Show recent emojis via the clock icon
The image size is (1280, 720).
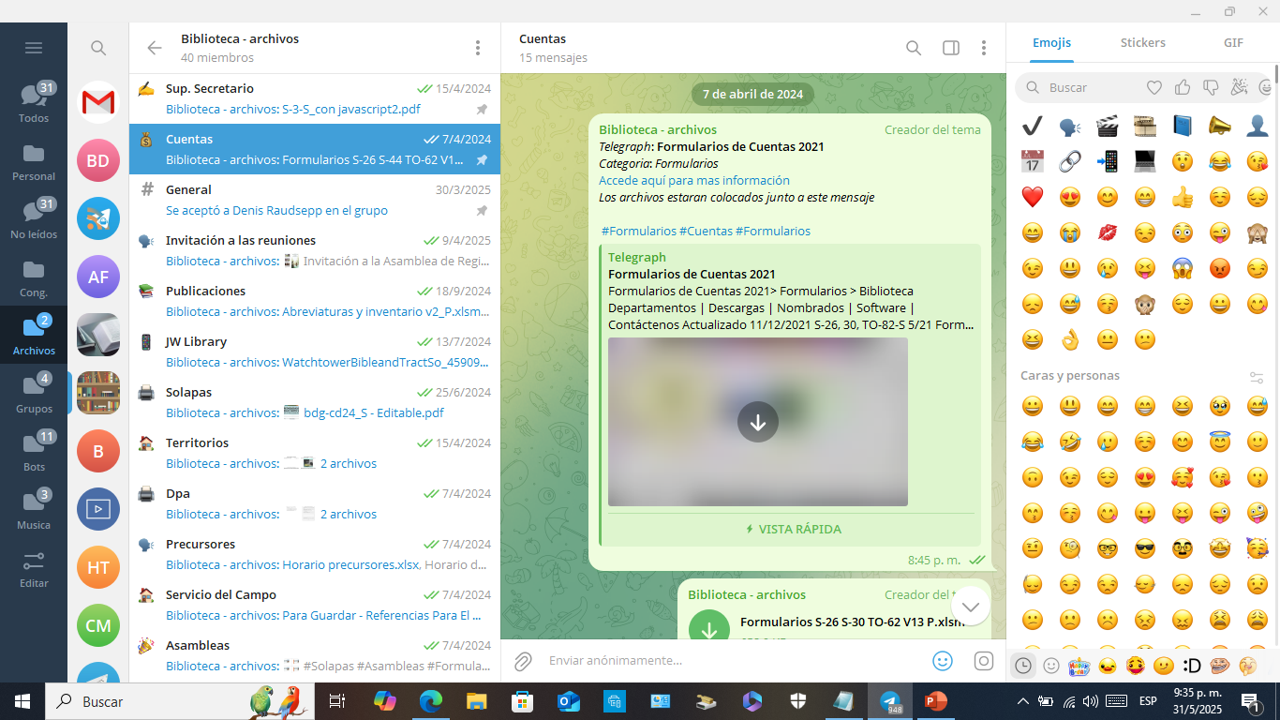tap(1023, 665)
